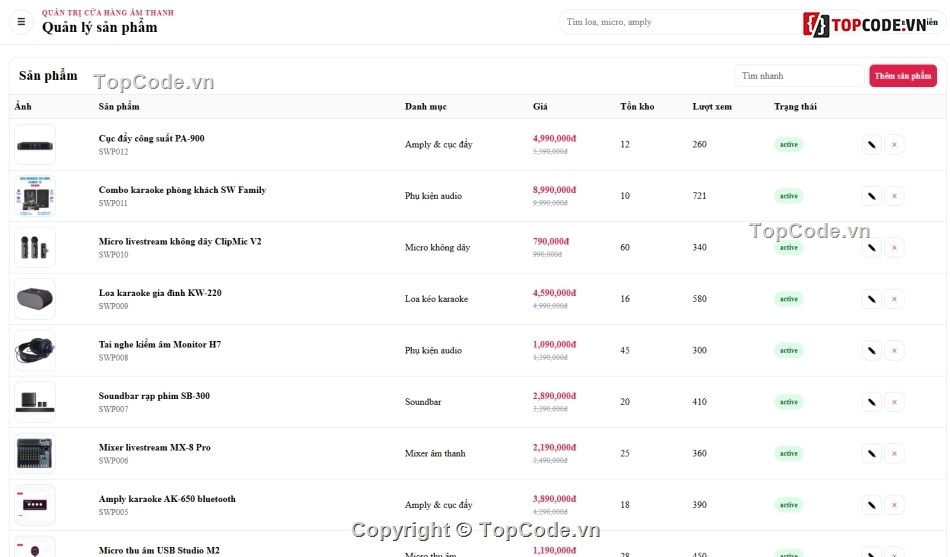Open the Loa karaoke gia đình KW-220 name
Viewport: 950px width, 557px height.
pos(160,293)
